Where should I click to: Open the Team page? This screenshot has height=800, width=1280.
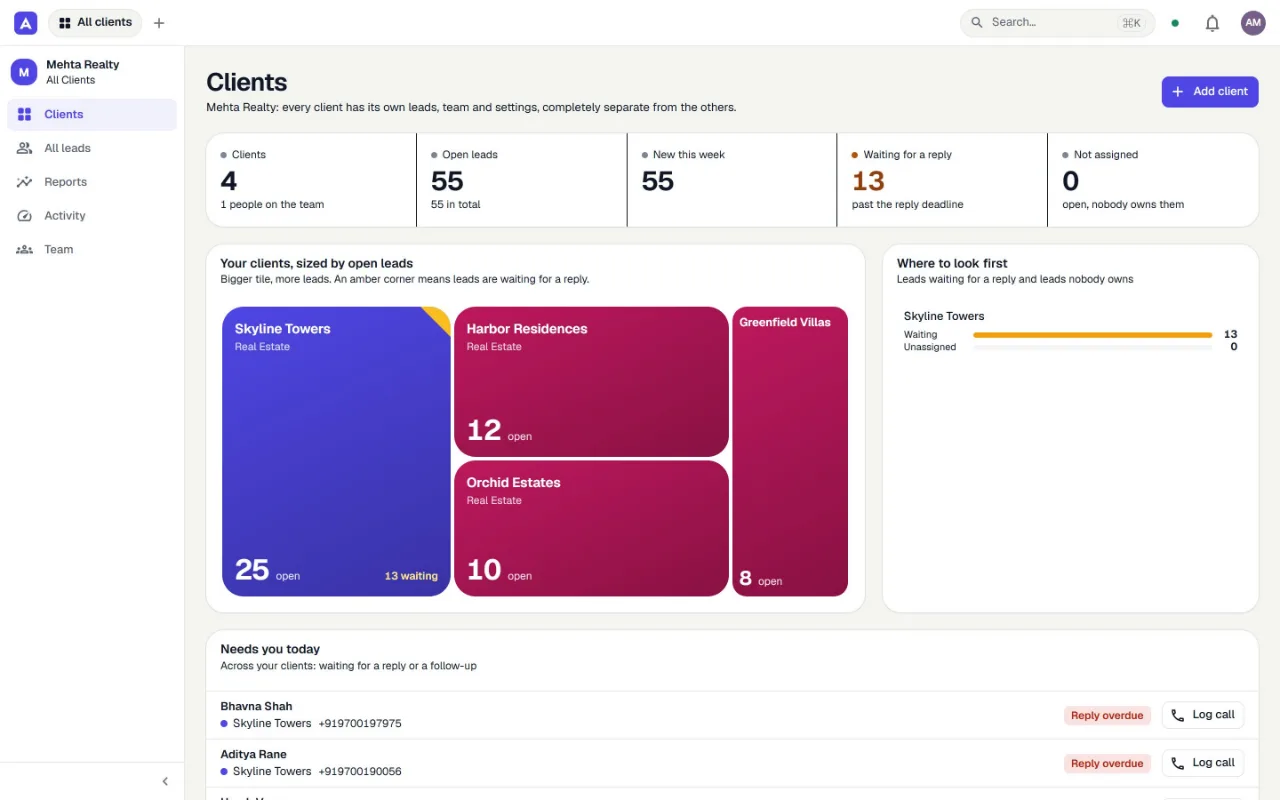tap(92, 250)
